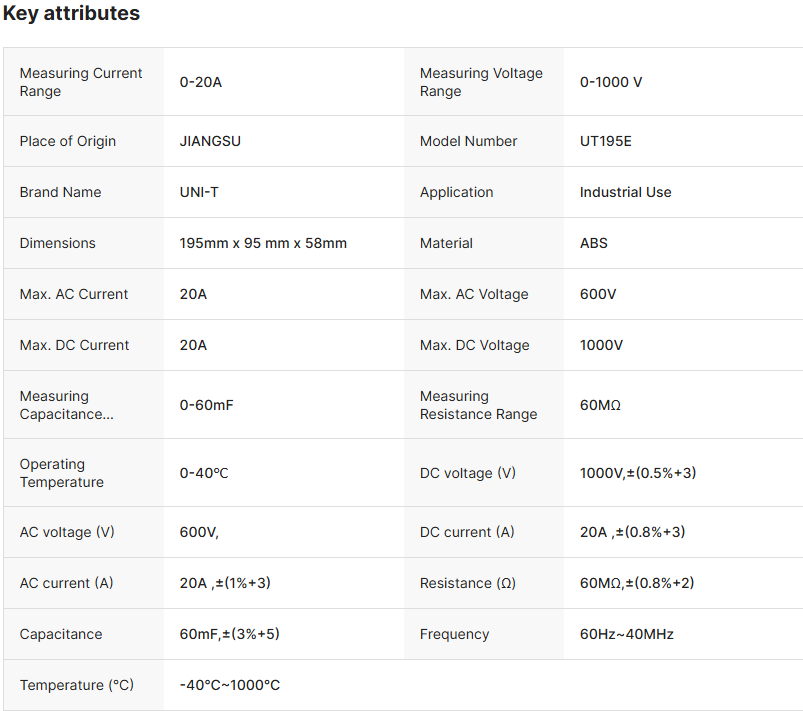The image size is (803, 711).
Task: Click the 60MΩ,±(0.8%+2) resistance value
Action: tap(636, 583)
